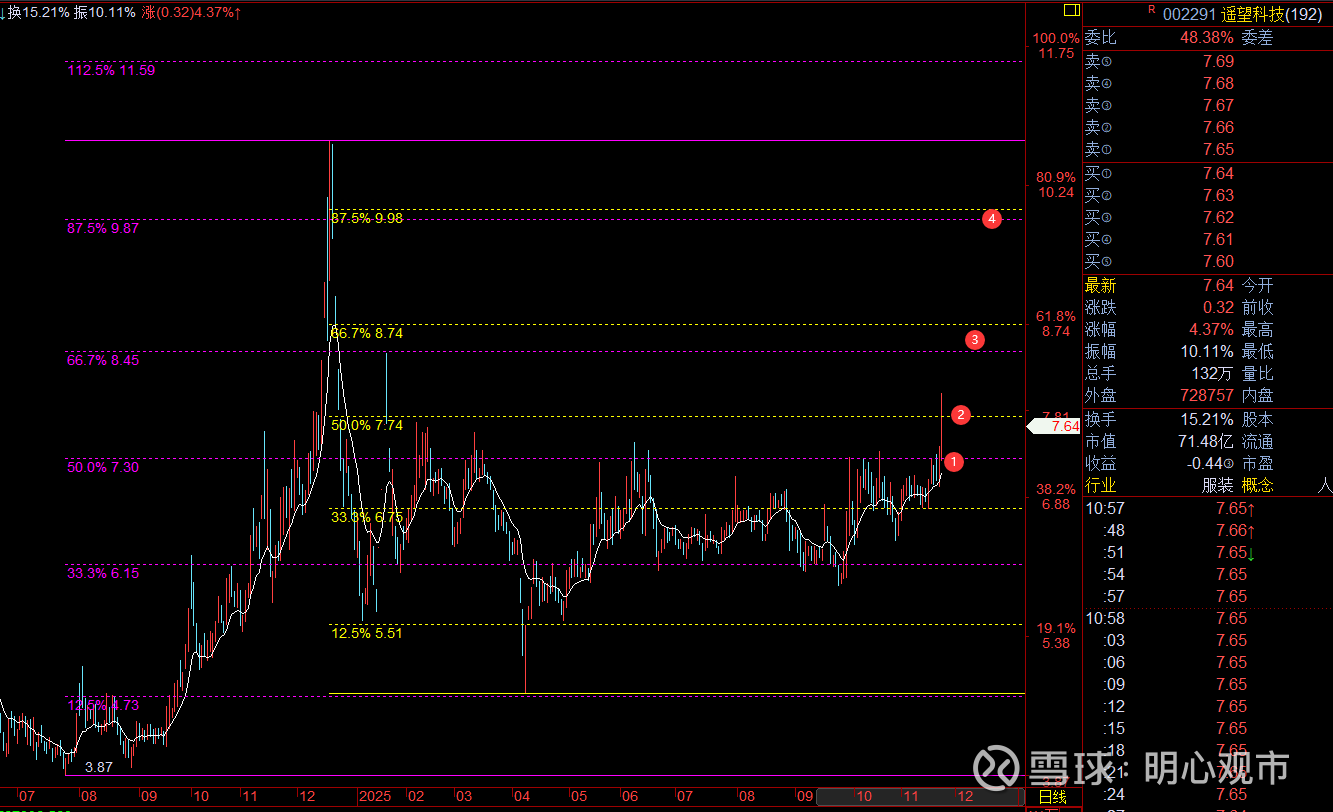
Task: Select the 卖④ ask price 7.68
Action: 1218,83
